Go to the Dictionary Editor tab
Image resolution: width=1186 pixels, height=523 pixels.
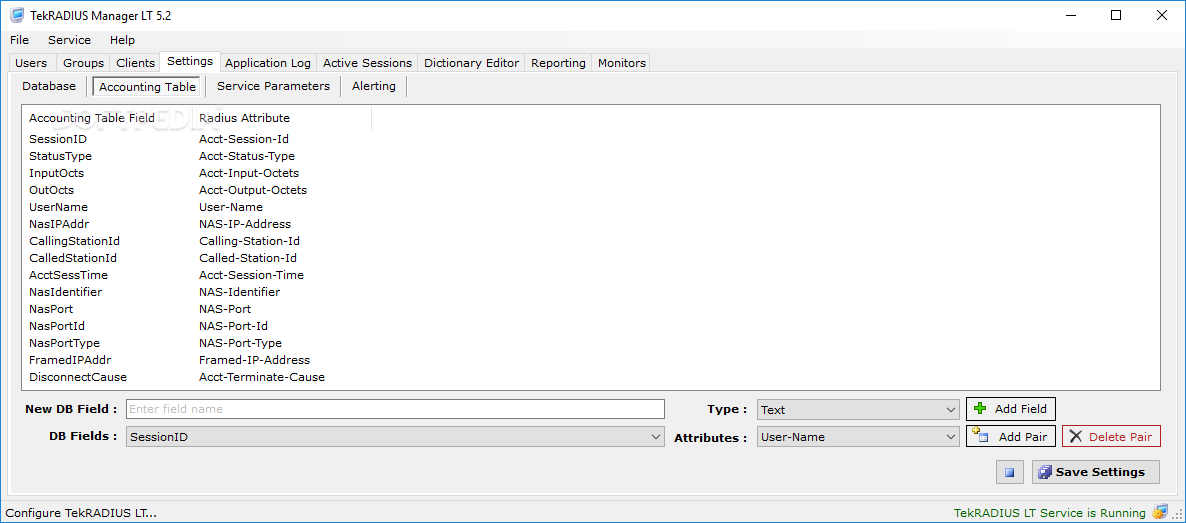(x=472, y=63)
